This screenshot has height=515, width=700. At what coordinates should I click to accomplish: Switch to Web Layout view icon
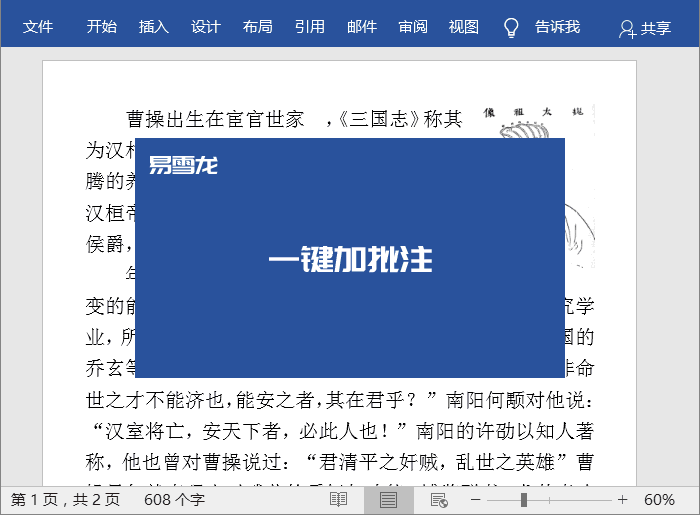(x=438, y=499)
